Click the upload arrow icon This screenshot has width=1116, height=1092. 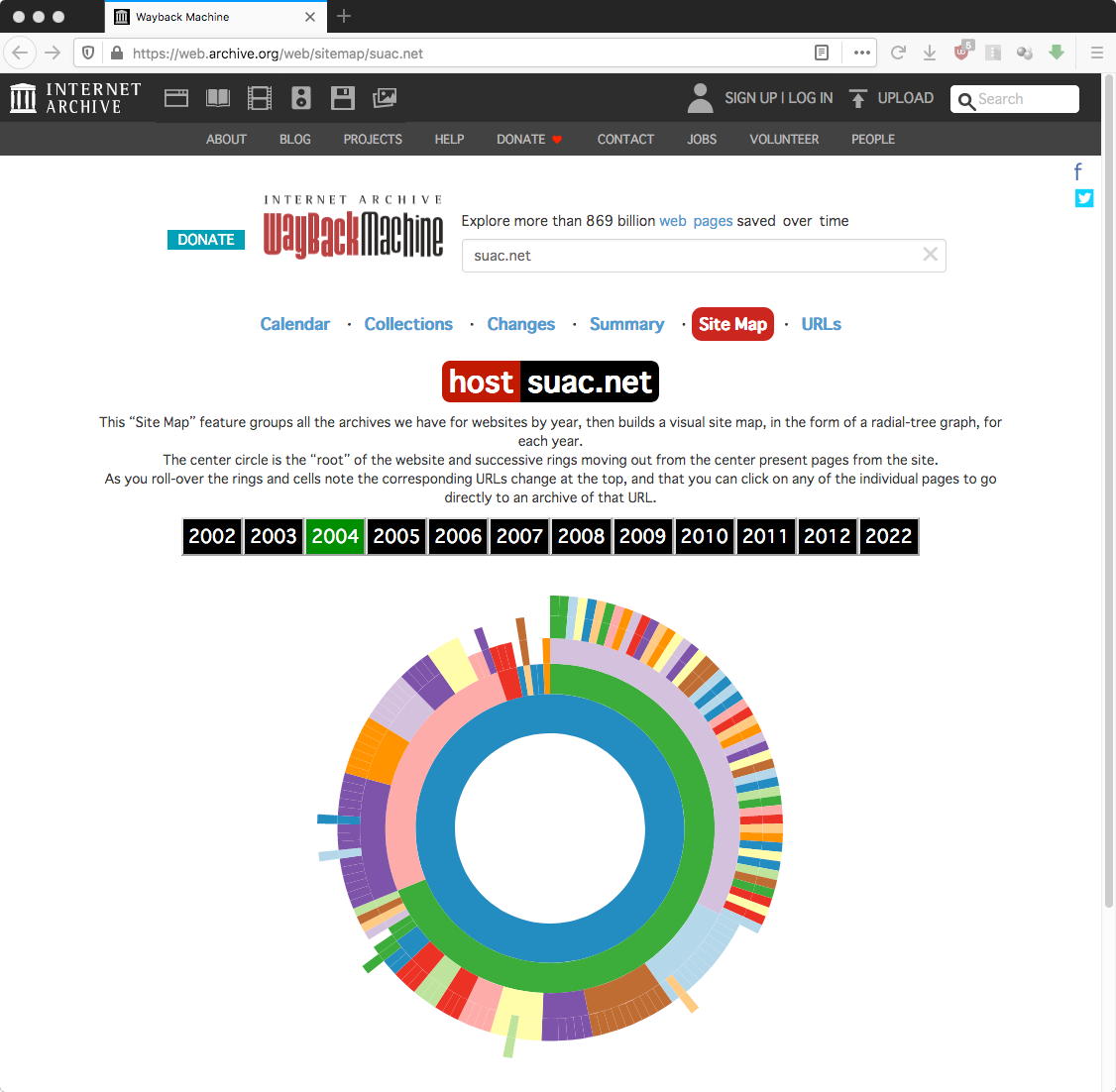pyautogui.click(x=858, y=98)
